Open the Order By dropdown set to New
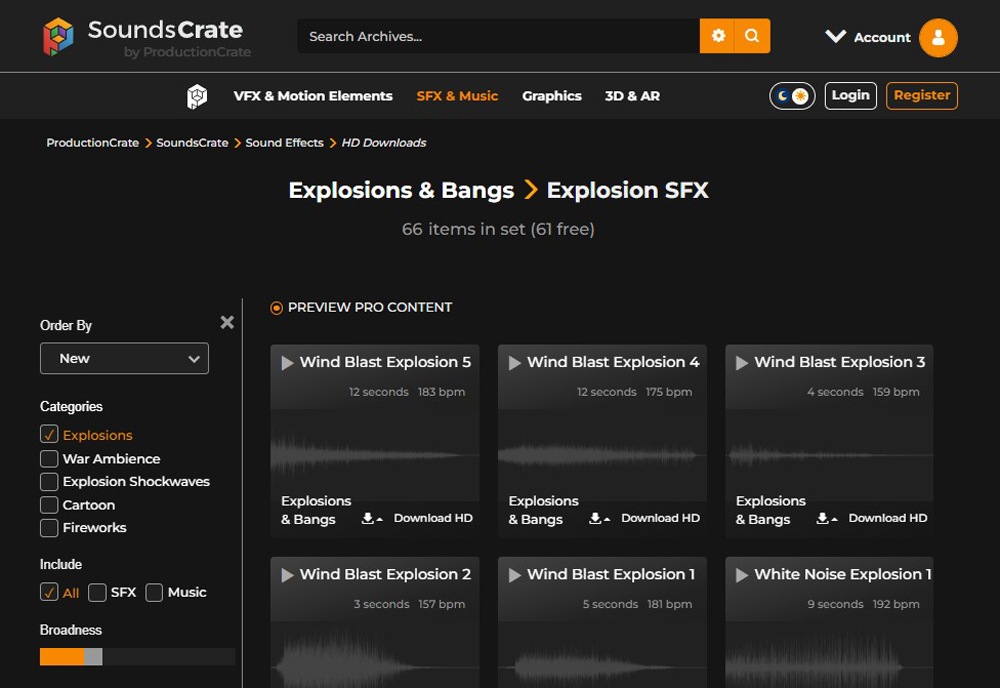1000x688 pixels. tap(124, 358)
